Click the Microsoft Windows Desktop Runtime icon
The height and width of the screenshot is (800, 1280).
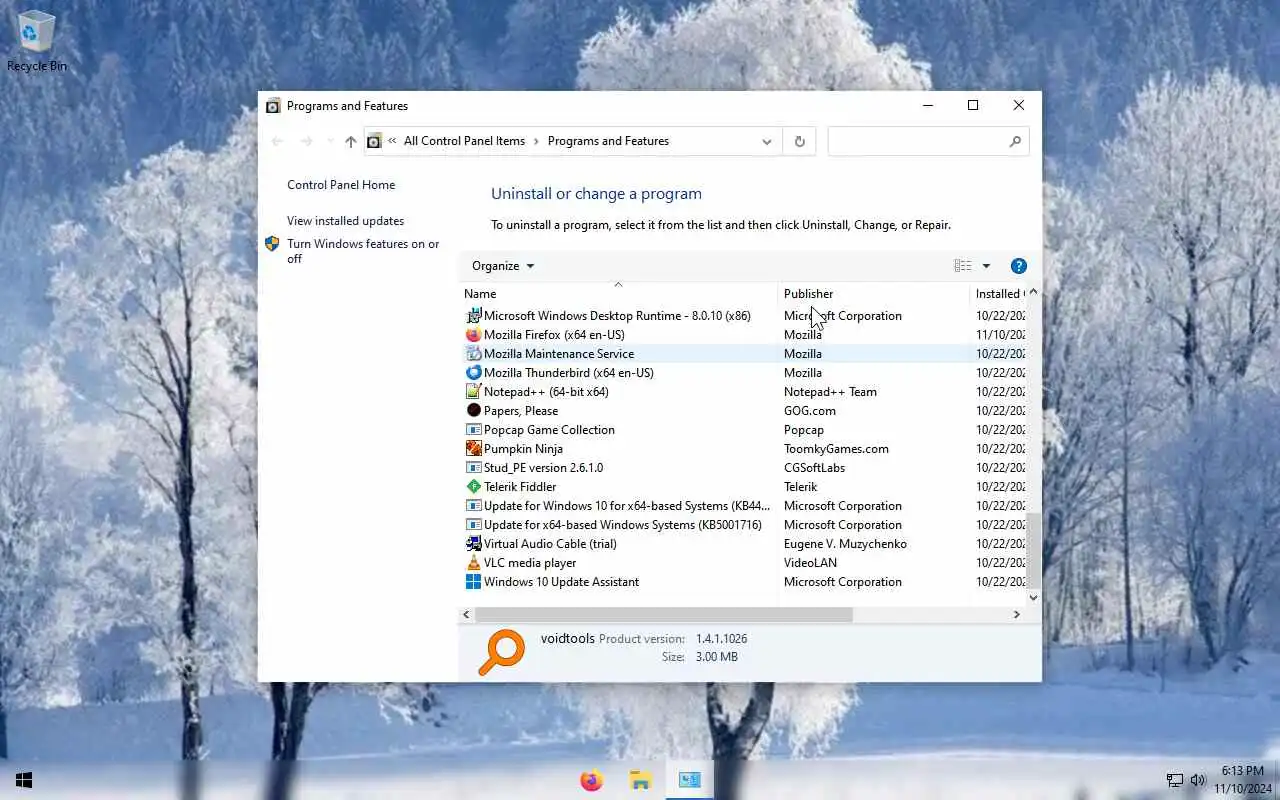coord(474,316)
